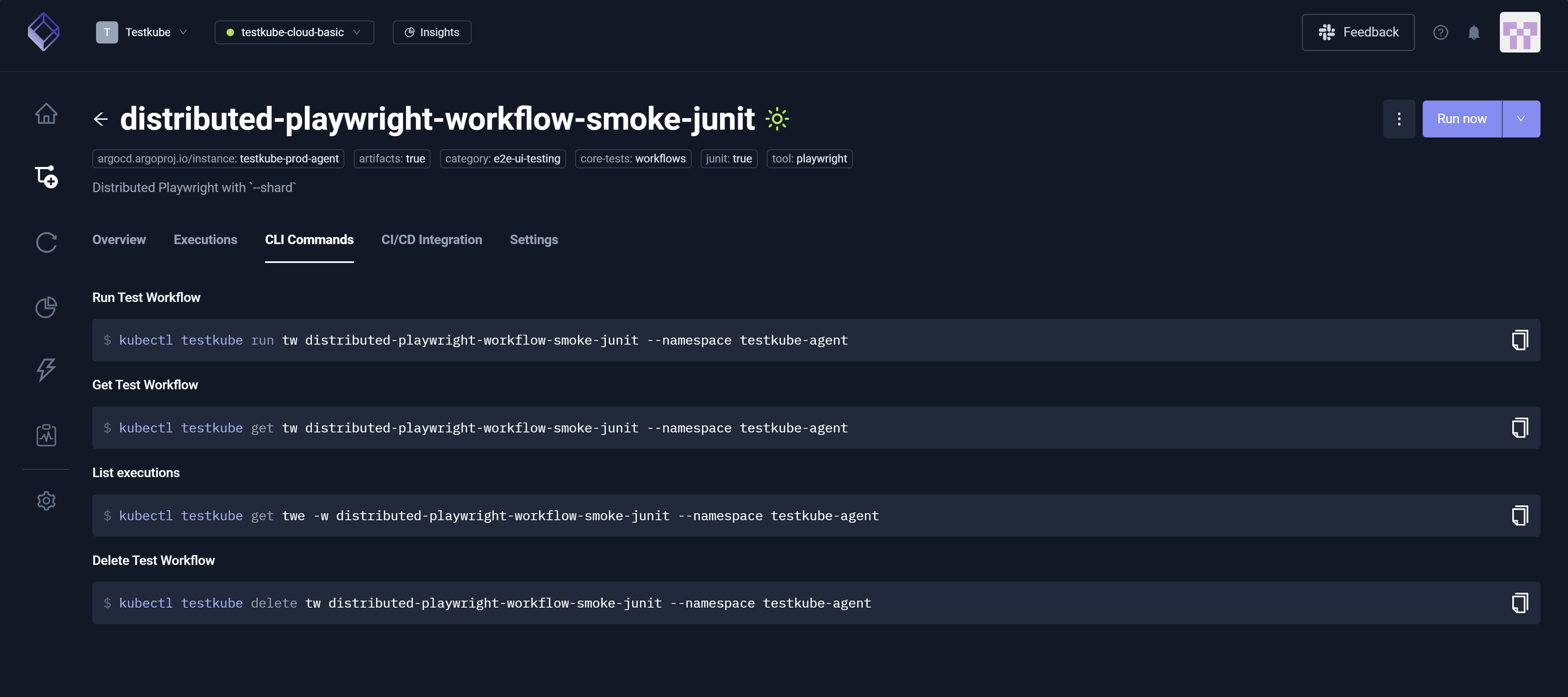Image resolution: width=1568 pixels, height=697 pixels.
Task: Open the help question mark icon
Action: pos(1441,32)
